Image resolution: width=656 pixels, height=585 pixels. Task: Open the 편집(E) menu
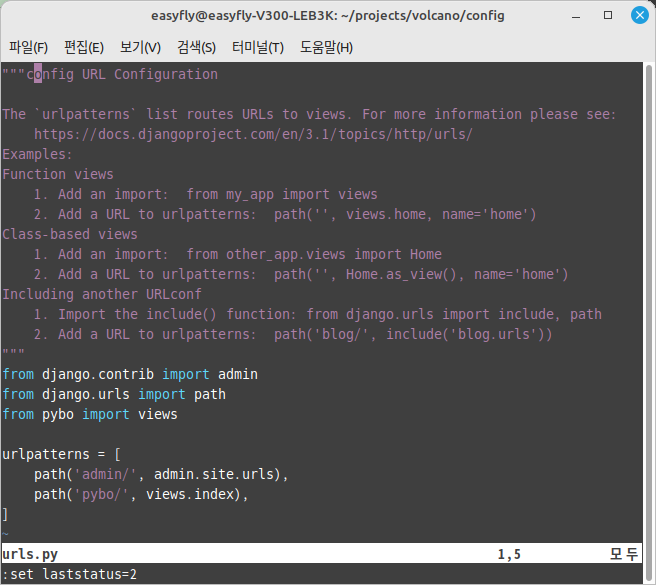click(x=84, y=47)
